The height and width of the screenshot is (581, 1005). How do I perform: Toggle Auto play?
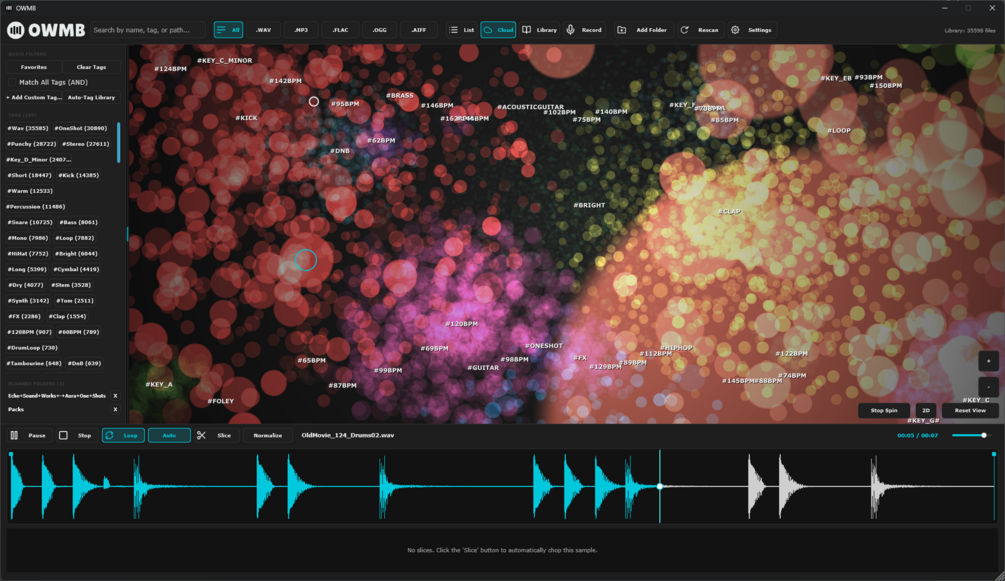tap(169, 435)
